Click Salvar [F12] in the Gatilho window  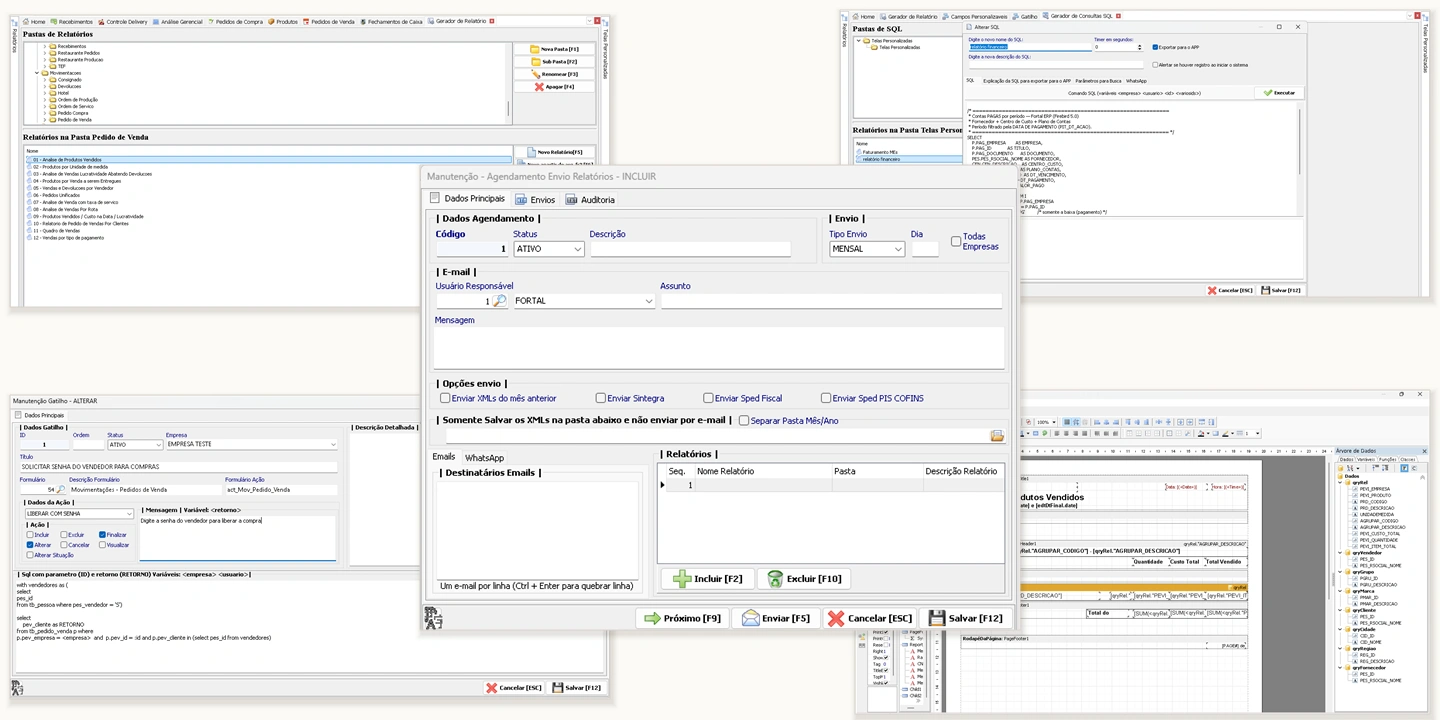577,688
